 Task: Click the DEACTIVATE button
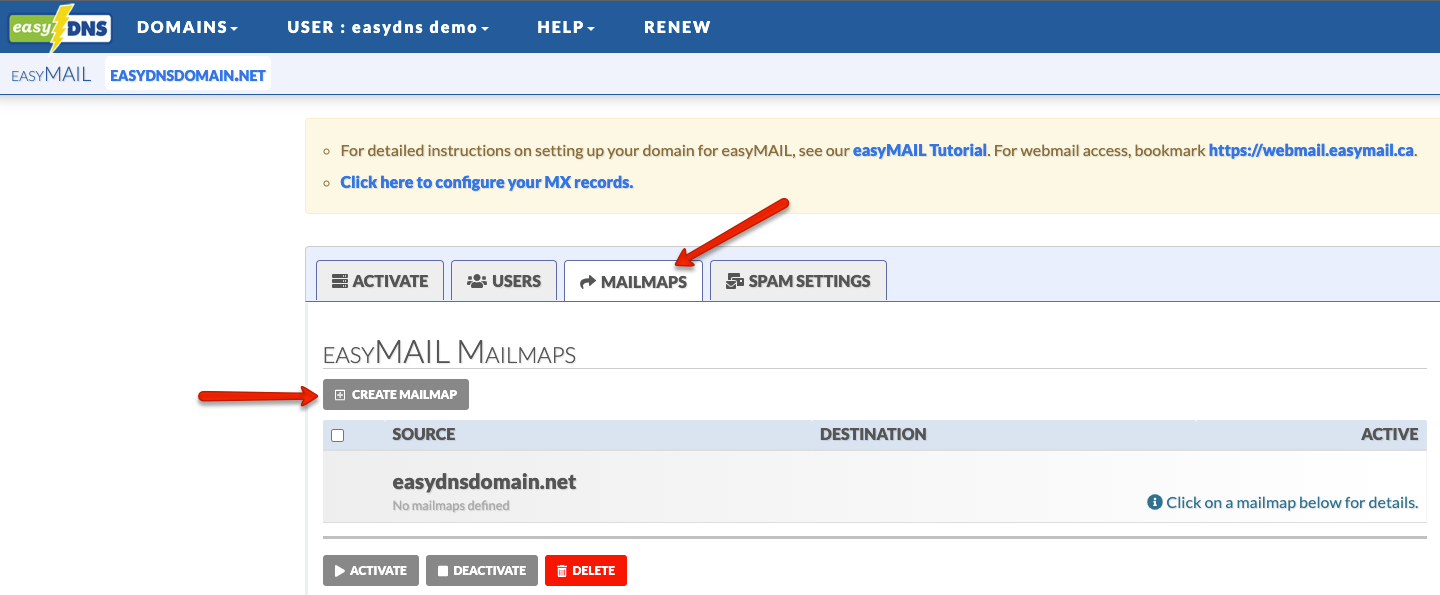[x=482, y=571]
